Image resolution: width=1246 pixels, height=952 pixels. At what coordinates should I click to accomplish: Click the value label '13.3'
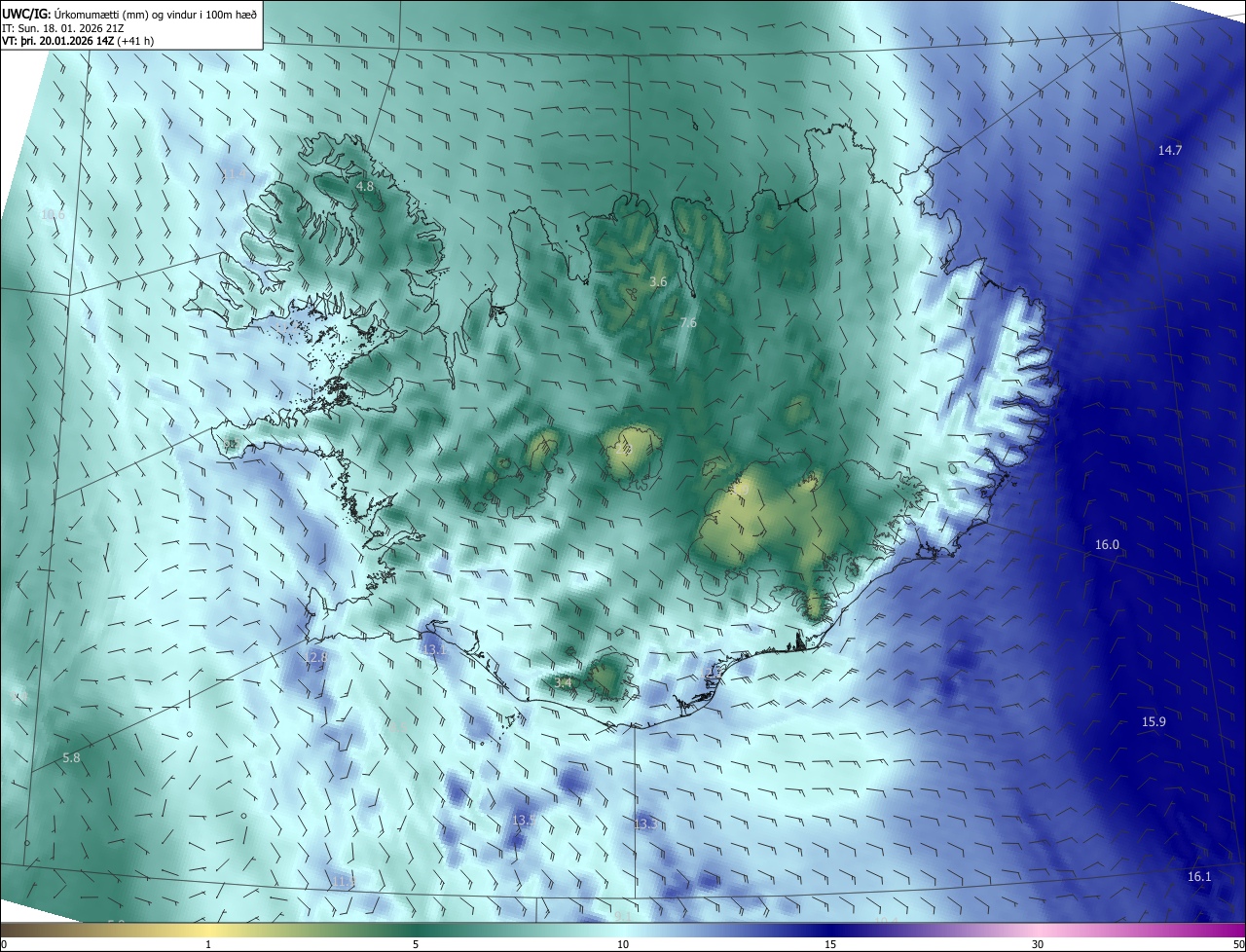coord(645,824)
